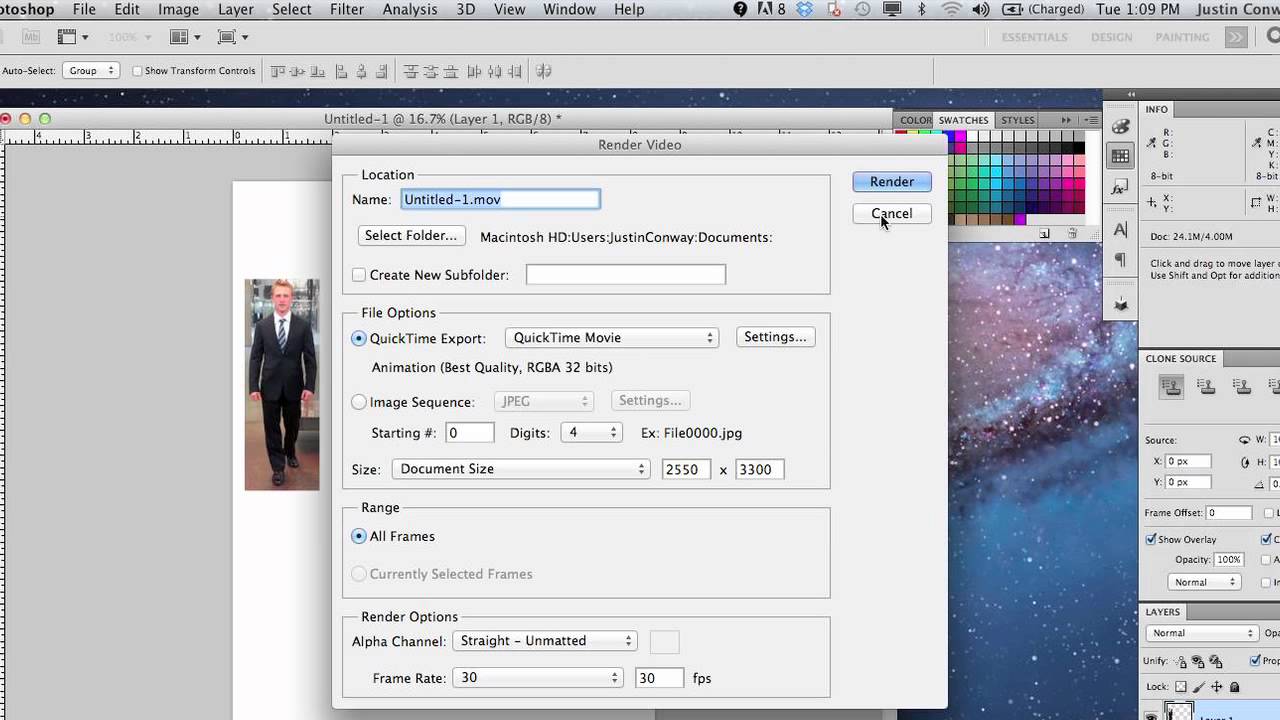Screen dimensions: 1280x720
Task: Open the Wi-Fi status menu
Action: coord(952,9)
